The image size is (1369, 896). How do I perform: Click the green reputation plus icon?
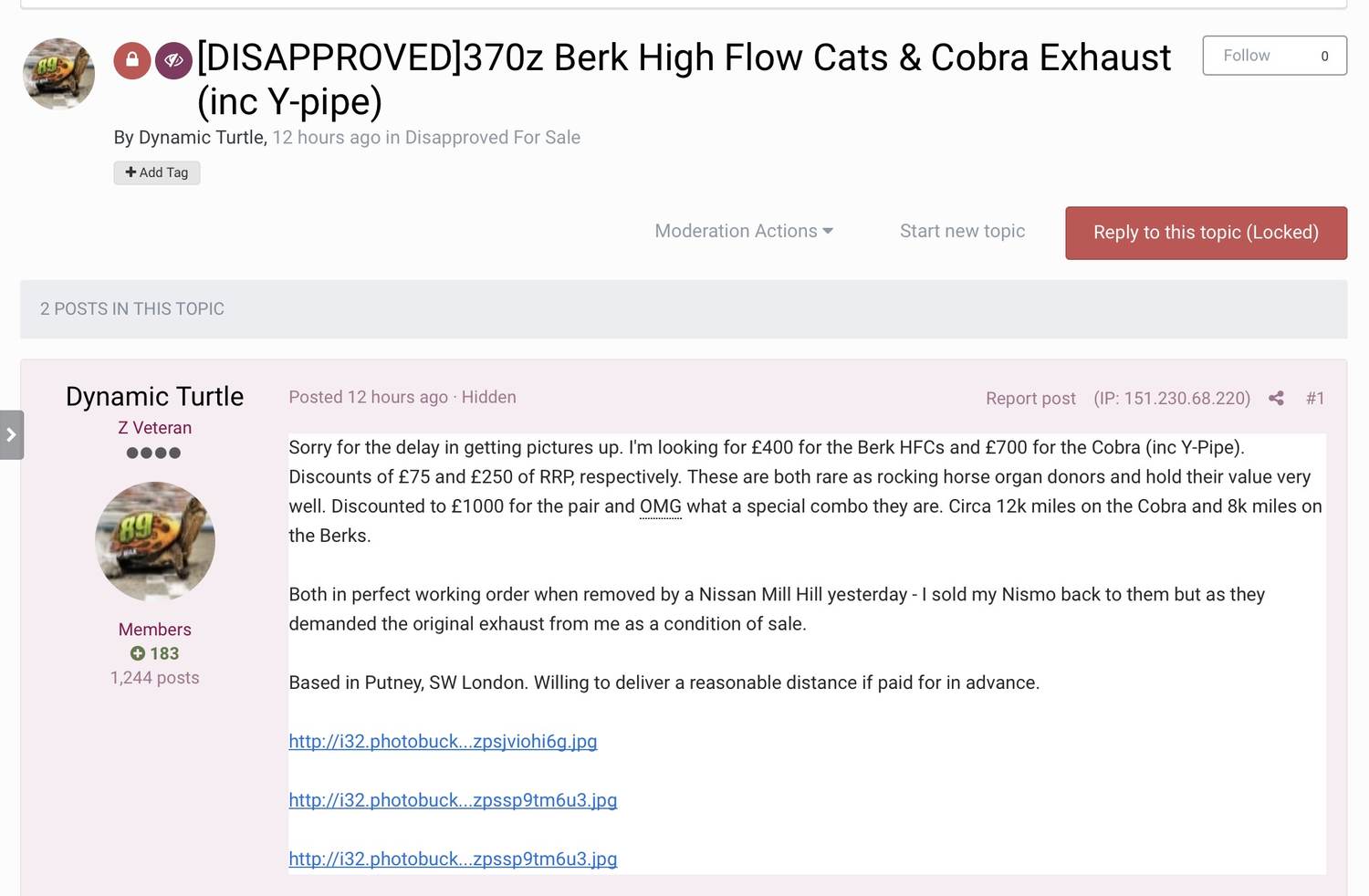point(138,653)
